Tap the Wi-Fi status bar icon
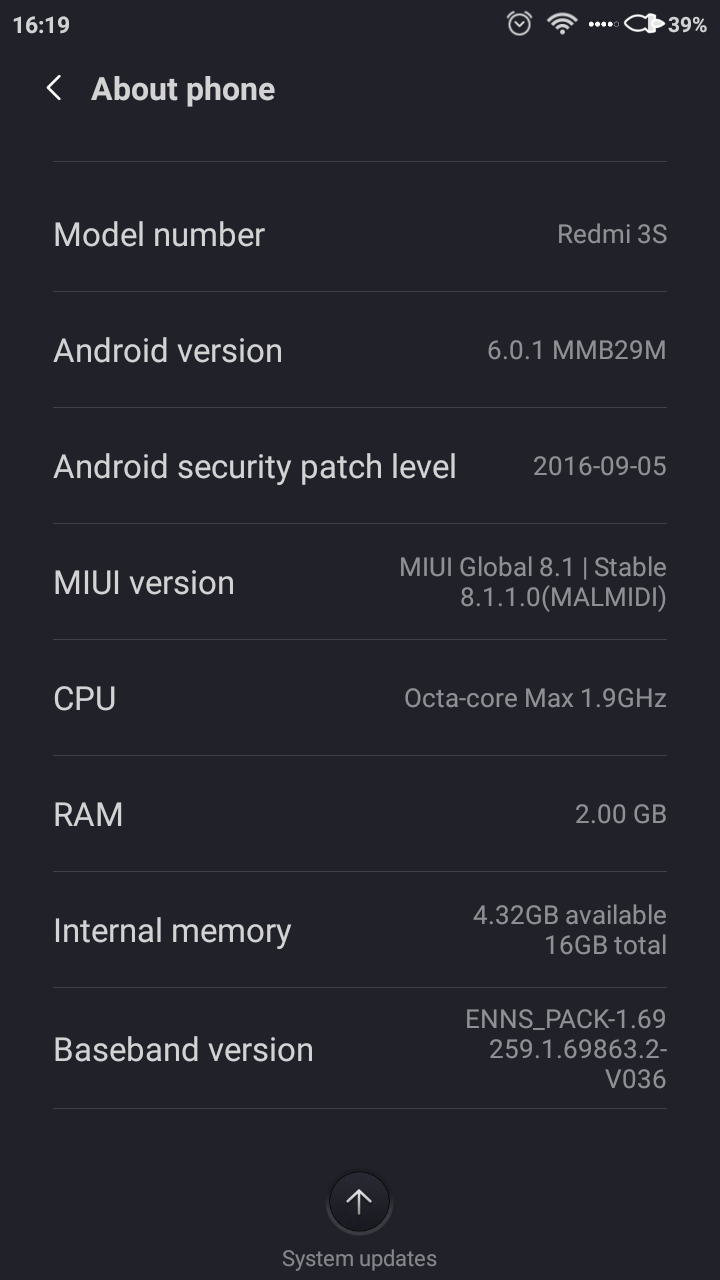The height and width of the screenshot is (1280, 720). [562, 24]
